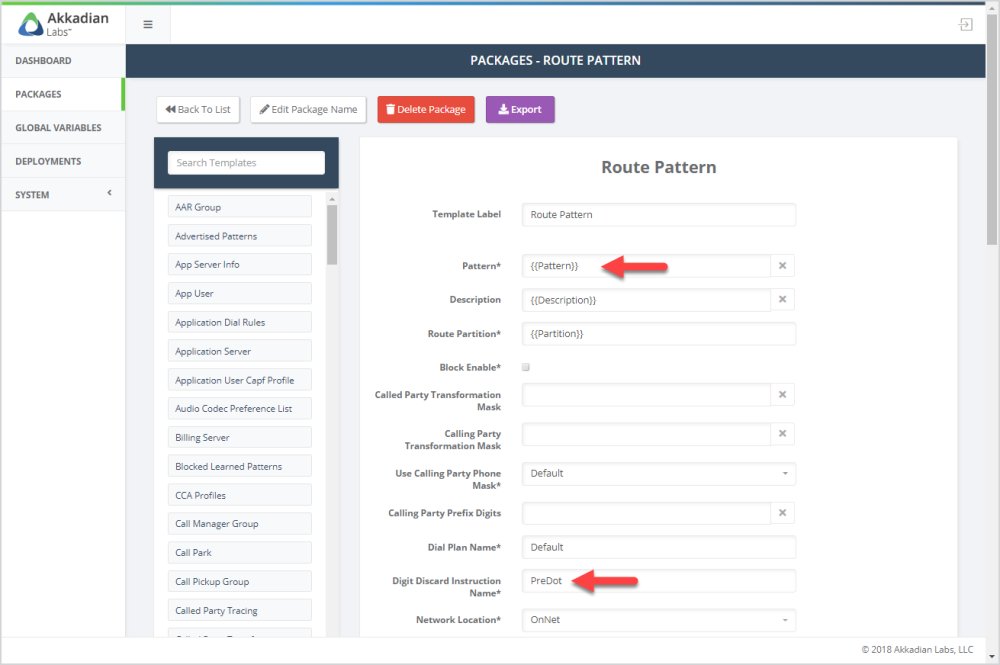Clear Called Party Transformation Mask field
The width and height of the screenshot is (1000, 665).
[783, 395]
